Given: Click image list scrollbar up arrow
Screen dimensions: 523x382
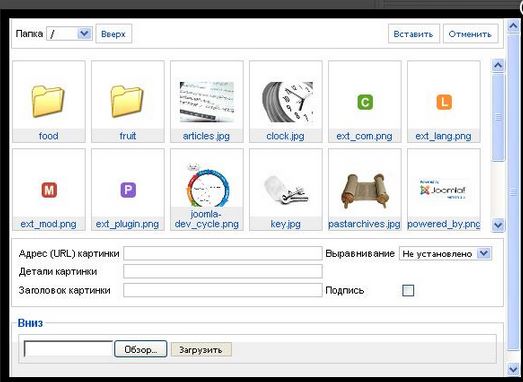Looking at the screenshot, I should pyautogui.click(x=498, y=65).
